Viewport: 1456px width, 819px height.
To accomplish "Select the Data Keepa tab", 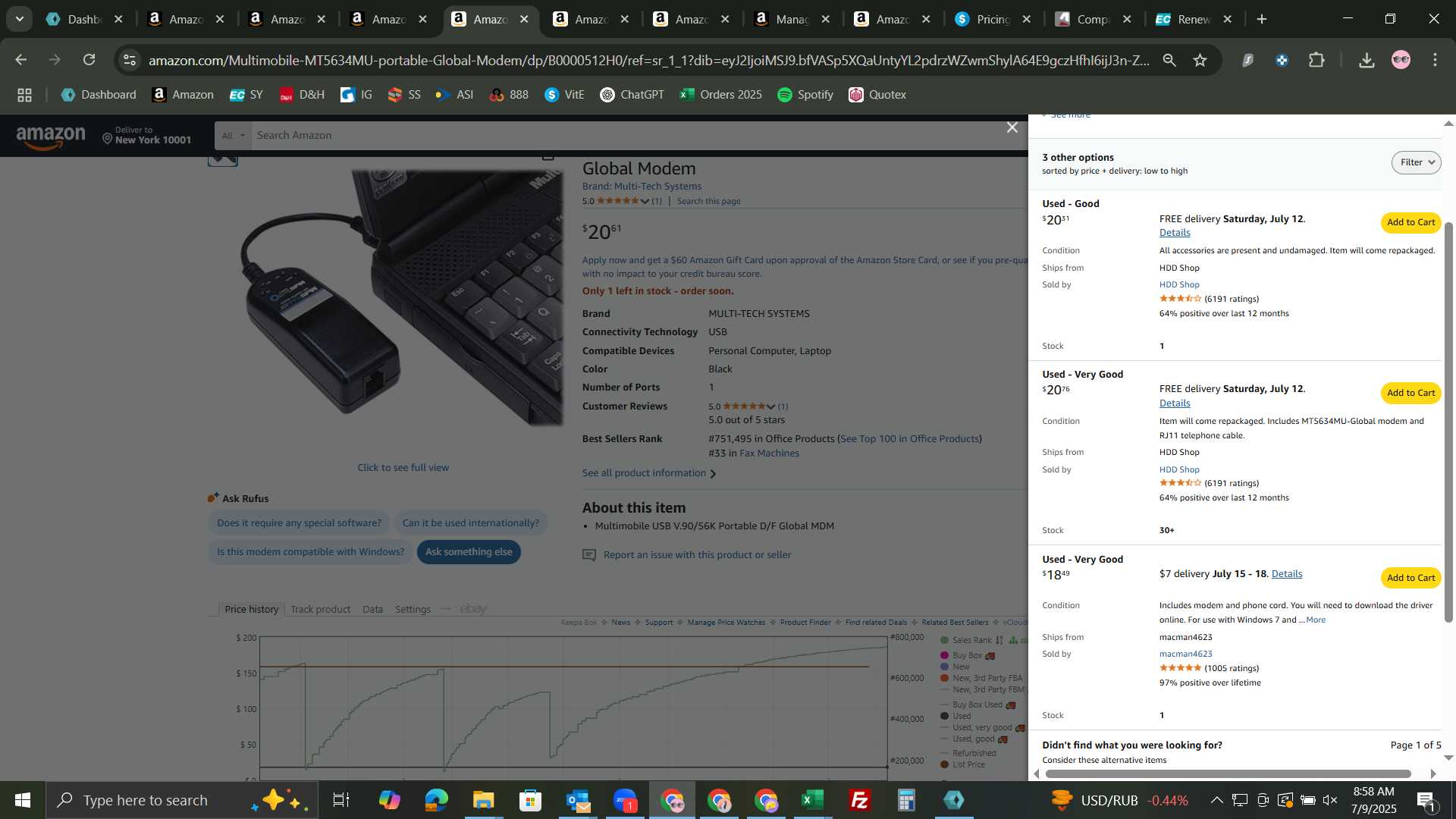I will [372, 609].
